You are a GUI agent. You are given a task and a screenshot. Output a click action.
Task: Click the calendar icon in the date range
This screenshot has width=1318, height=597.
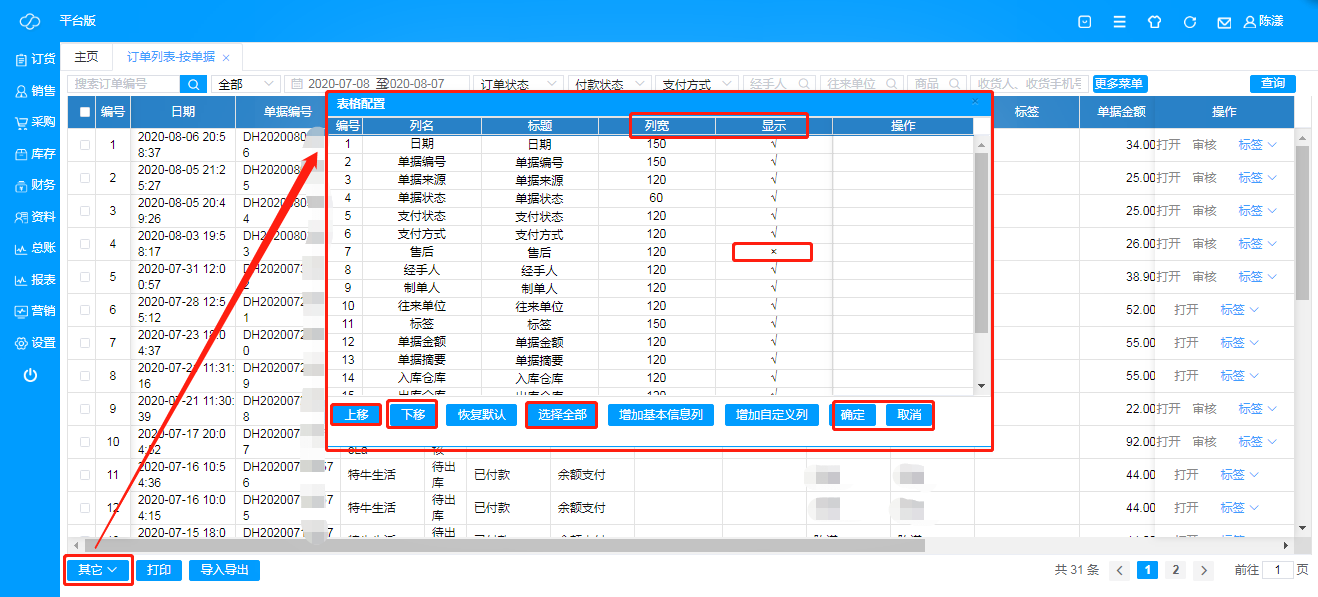[x=295, y=84]
